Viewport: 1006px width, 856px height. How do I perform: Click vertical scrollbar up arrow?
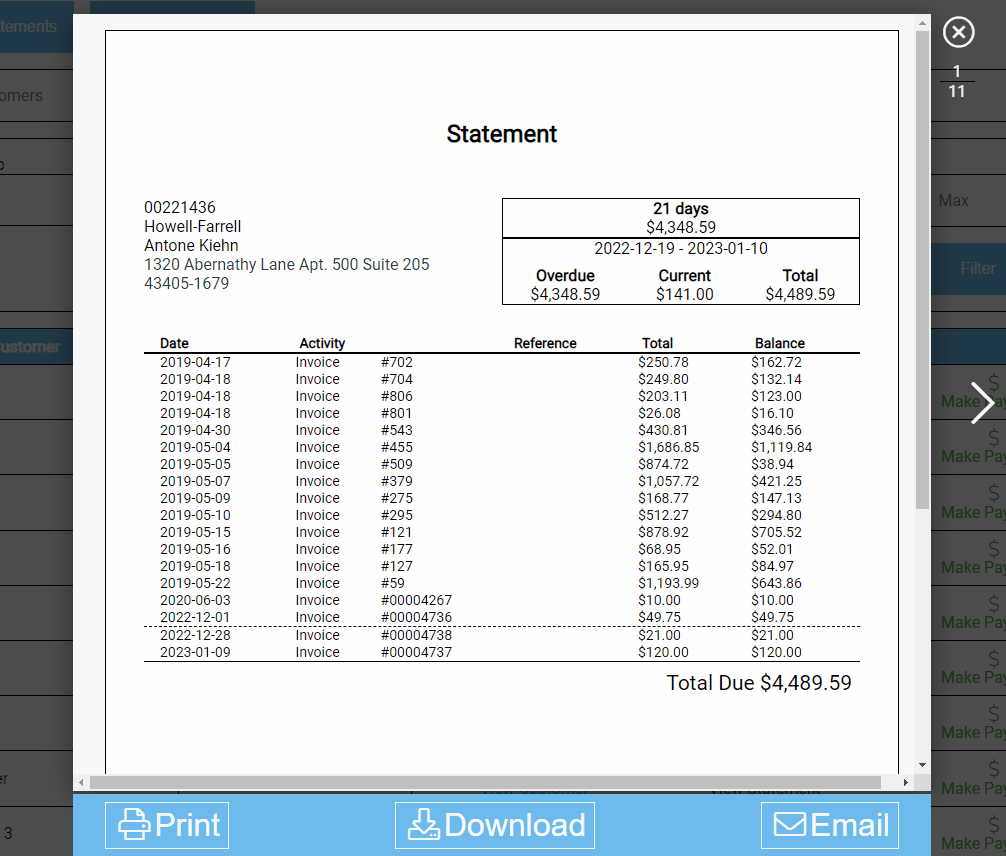[923, 23]
